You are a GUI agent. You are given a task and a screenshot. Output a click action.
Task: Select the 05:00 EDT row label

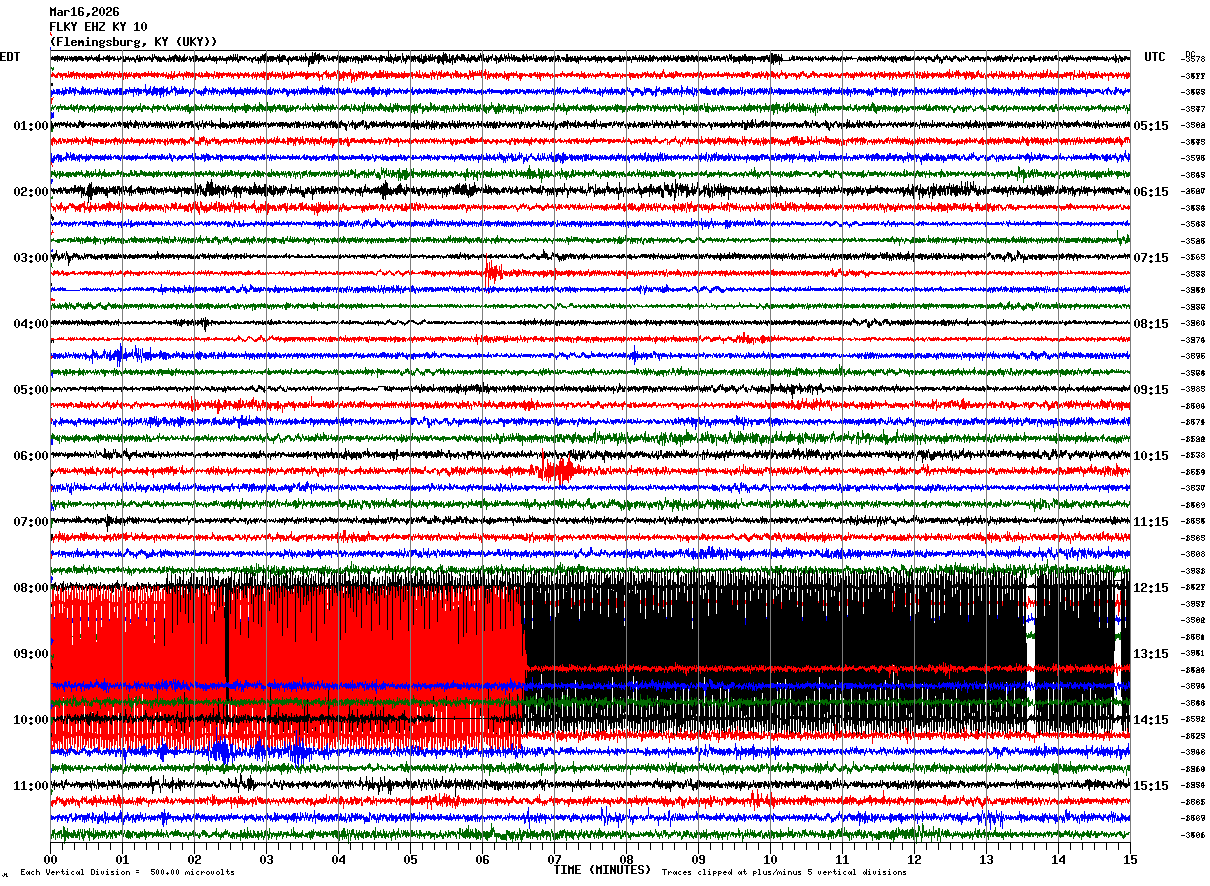click(31, 390)
